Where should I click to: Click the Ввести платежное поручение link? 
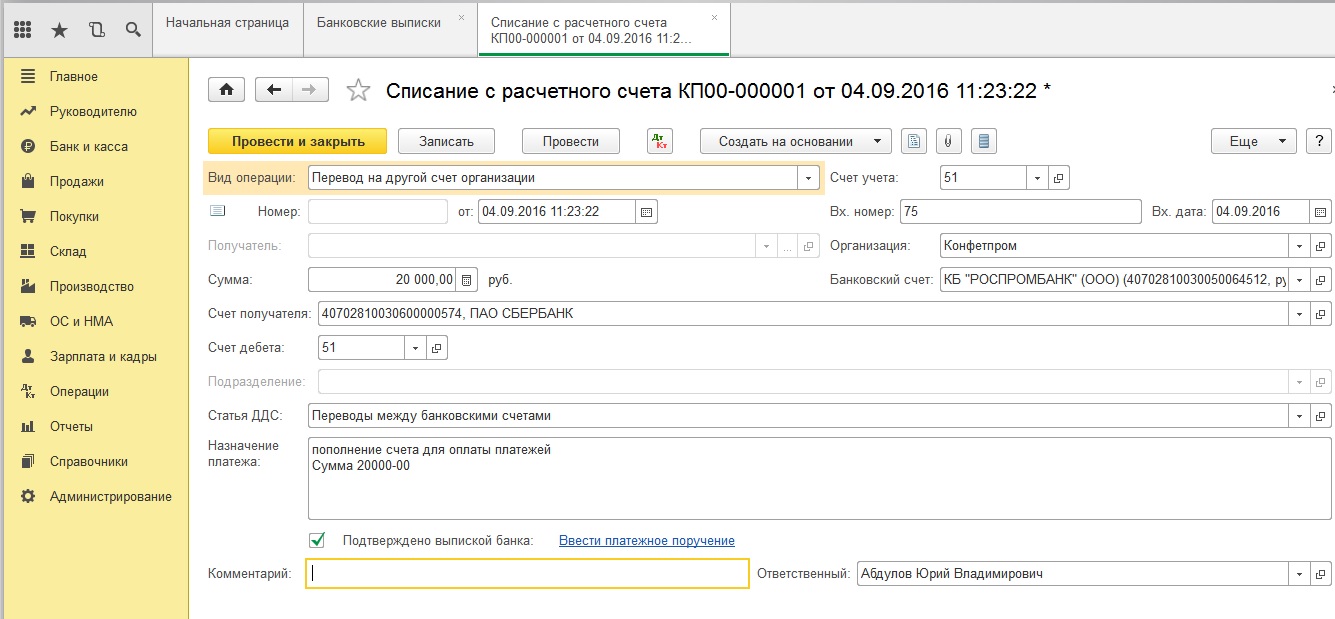[646, 540]
